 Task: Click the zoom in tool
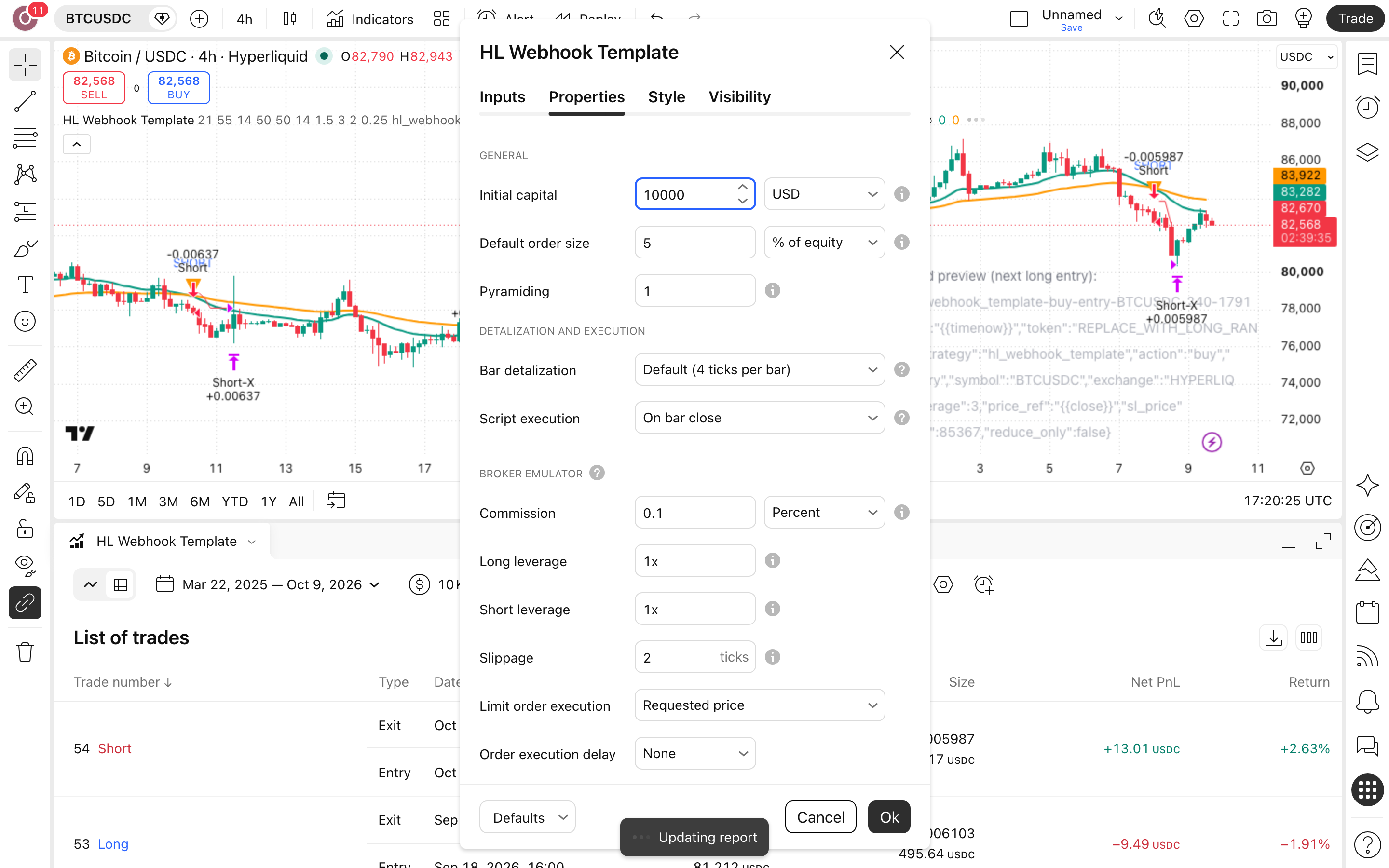pos(25,407)
